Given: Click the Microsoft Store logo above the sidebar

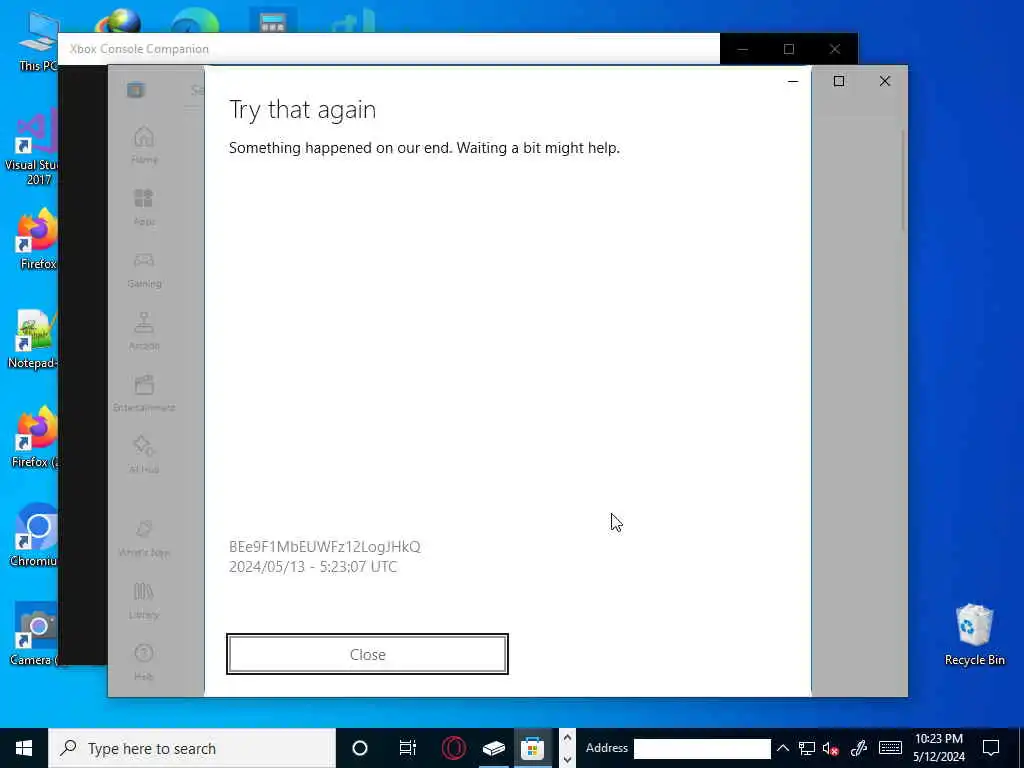Looking at the screenshot, I should pos(136,90).
